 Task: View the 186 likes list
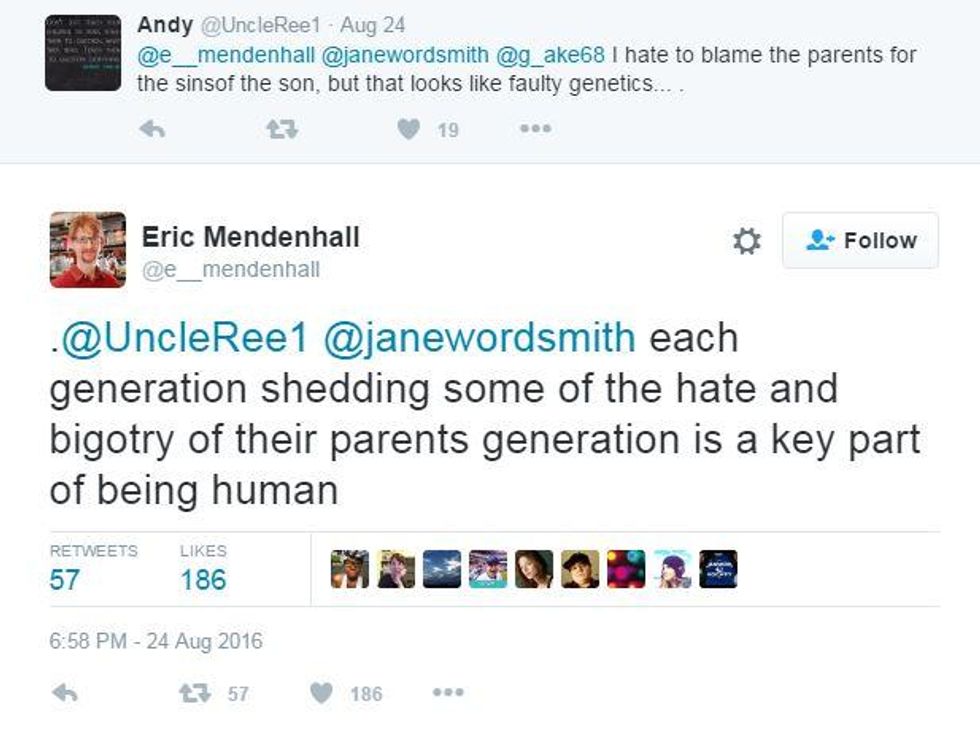tap(203, 569)
